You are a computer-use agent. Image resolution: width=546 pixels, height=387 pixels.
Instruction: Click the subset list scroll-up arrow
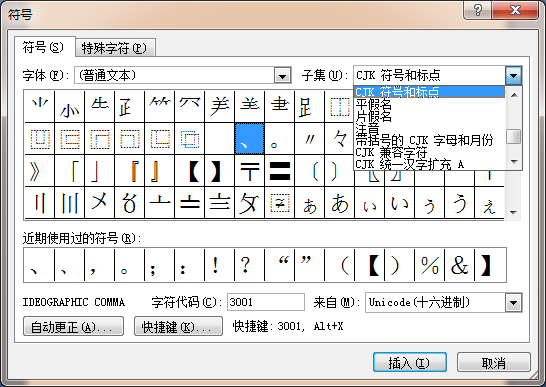pyautogui.click(x=514, y=95)
